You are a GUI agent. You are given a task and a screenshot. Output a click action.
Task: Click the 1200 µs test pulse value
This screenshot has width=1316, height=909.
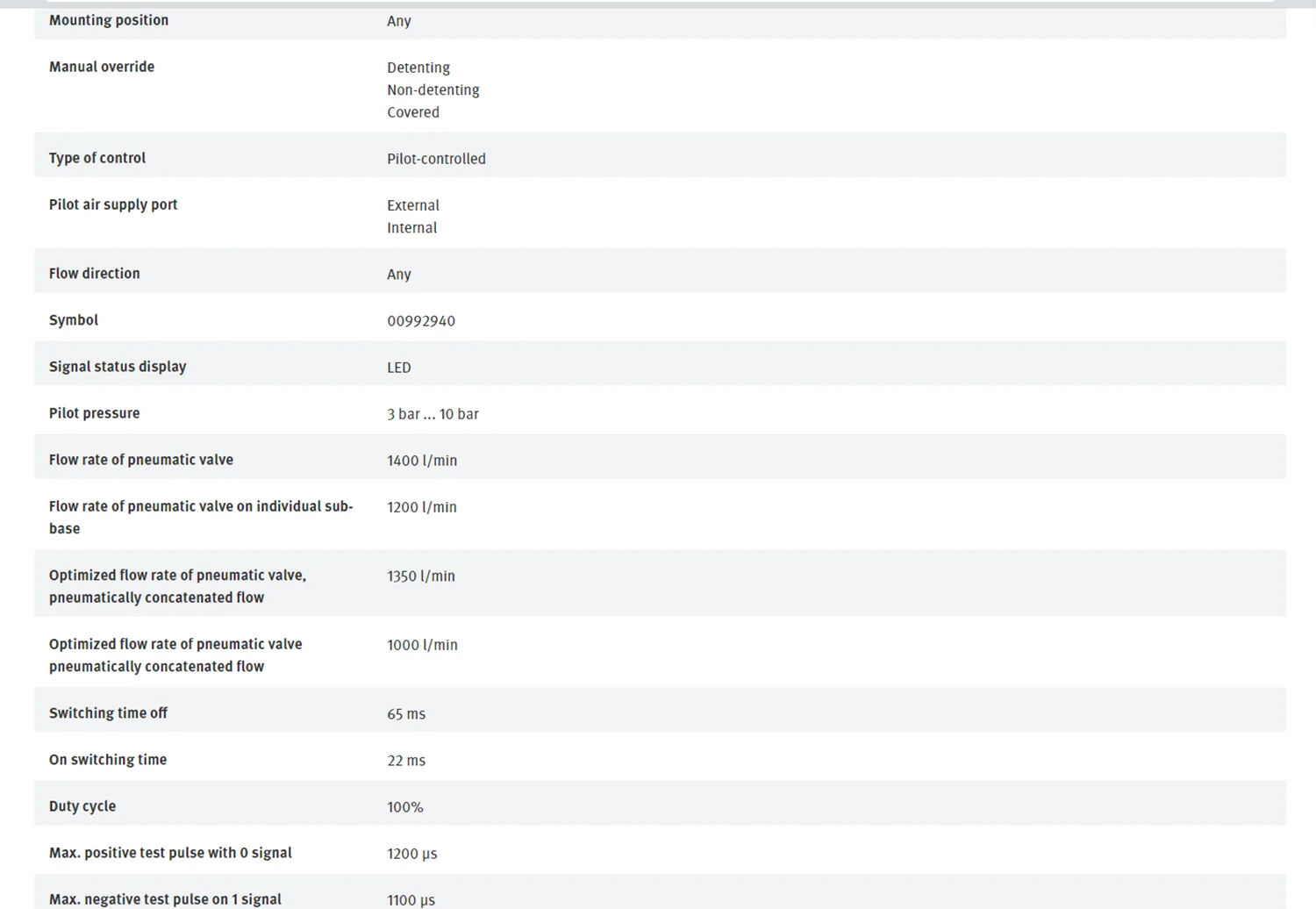pyautogui.click(x=411, y=854)
